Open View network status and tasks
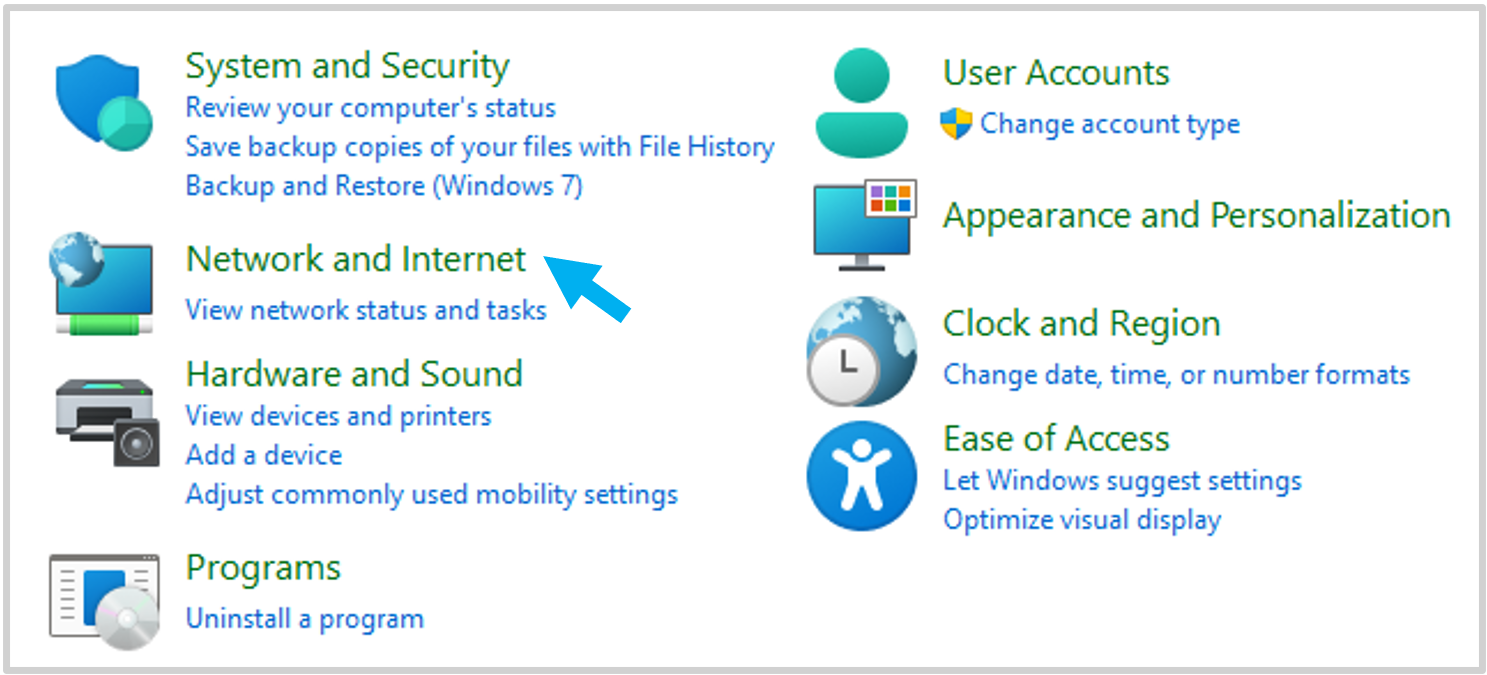The width and height of the screenshot is (1487, 675). (366, 310)
